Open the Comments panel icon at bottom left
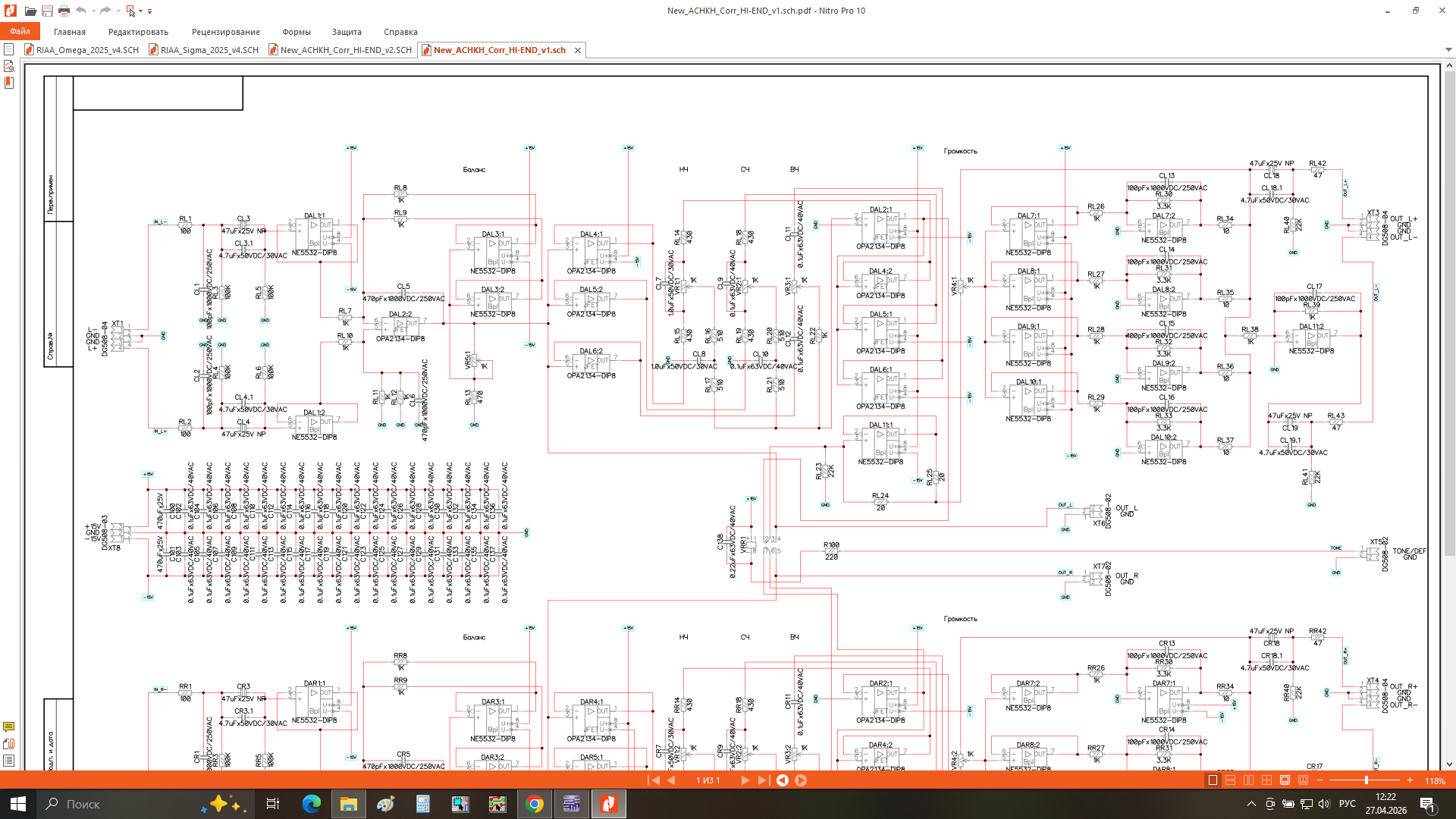The height and width of the screenshot is (819, 1456). coord(9,727)
